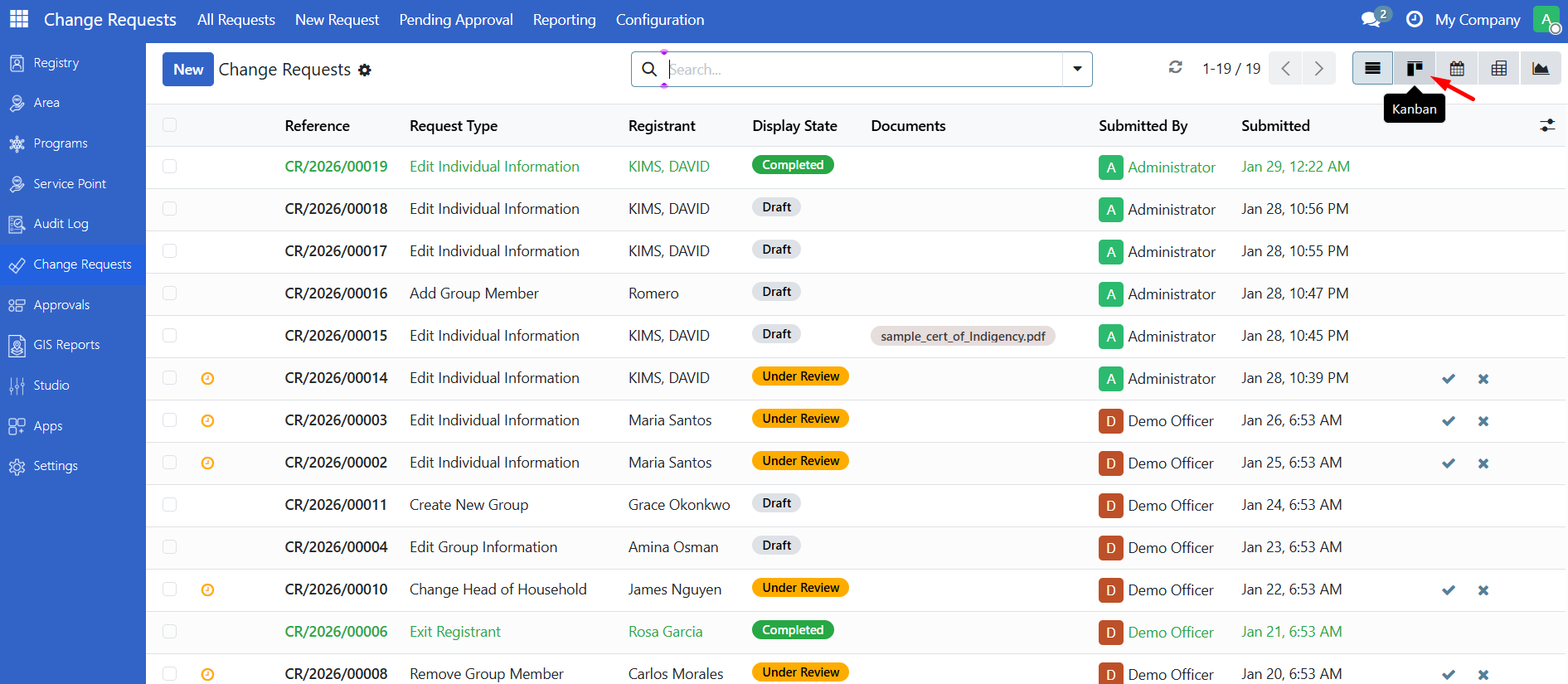Open Settings in the sidebar
Viewport: 1568px width, 684px height.
click(x=73, y=466)
